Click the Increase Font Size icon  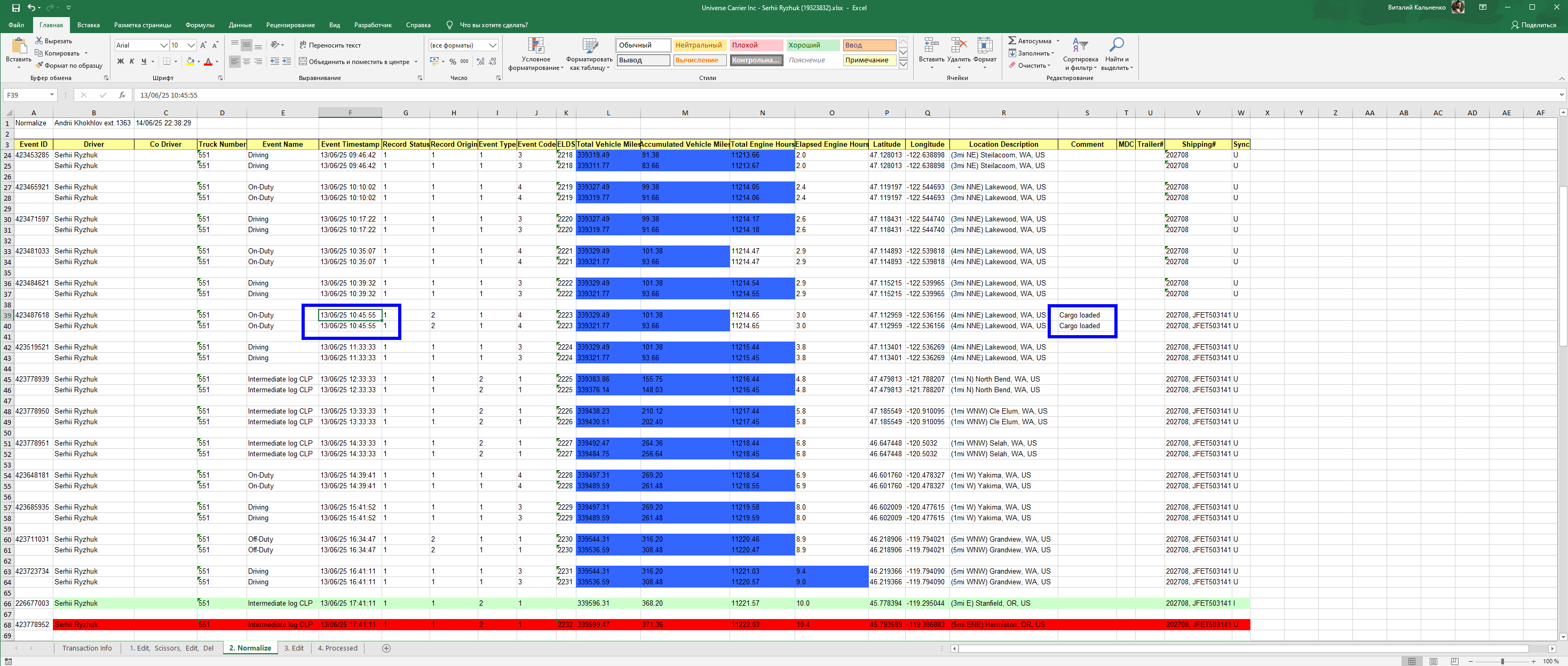203,45
